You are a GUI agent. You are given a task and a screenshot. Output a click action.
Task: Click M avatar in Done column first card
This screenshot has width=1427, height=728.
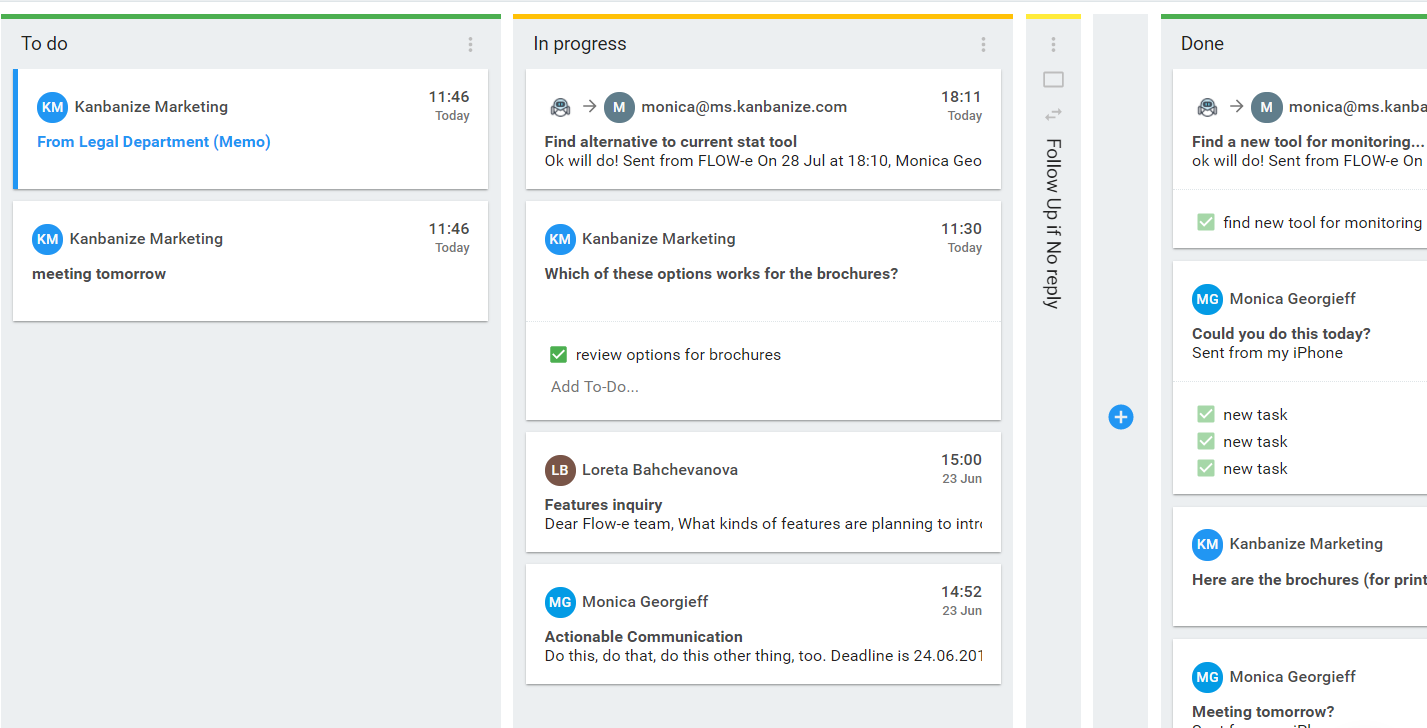click(1267, 107)
